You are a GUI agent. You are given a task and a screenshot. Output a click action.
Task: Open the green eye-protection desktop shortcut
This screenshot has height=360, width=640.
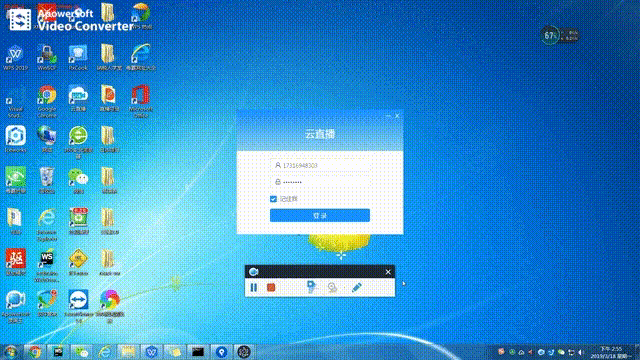(16, 180)
